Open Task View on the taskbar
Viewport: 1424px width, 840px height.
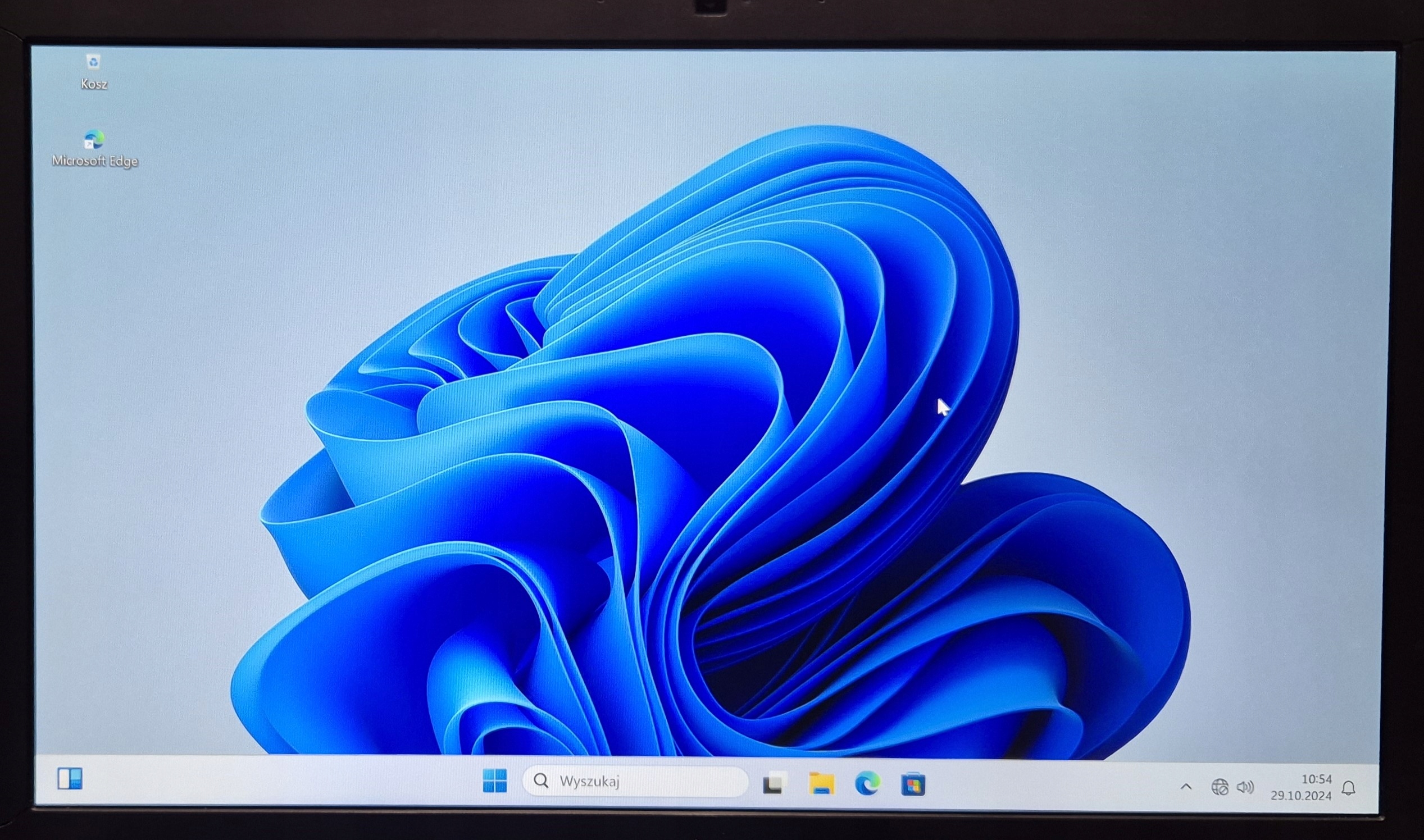click(774, 783)
